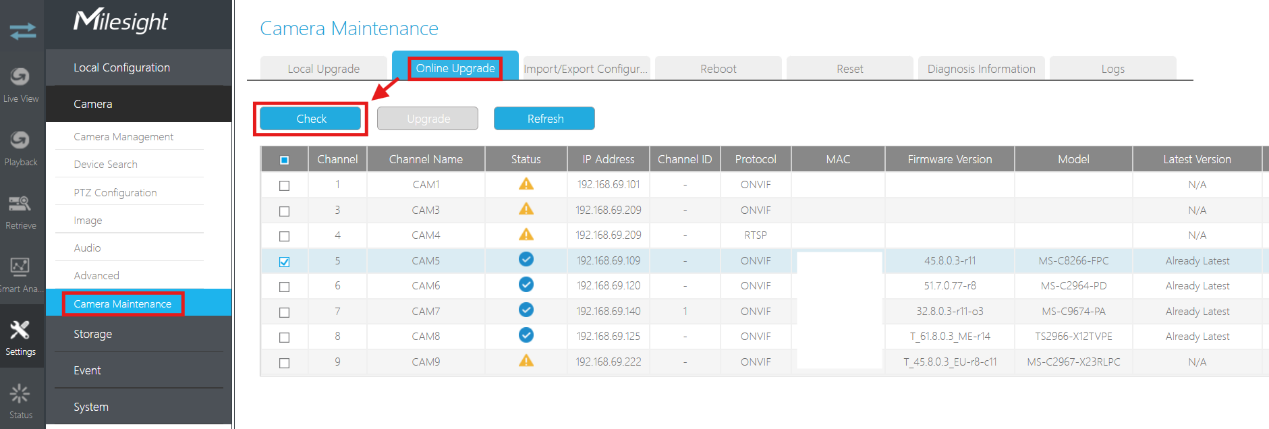1269x429 pixels.
Task: Click the Latest Version column header
Action: click(1197, 160)
